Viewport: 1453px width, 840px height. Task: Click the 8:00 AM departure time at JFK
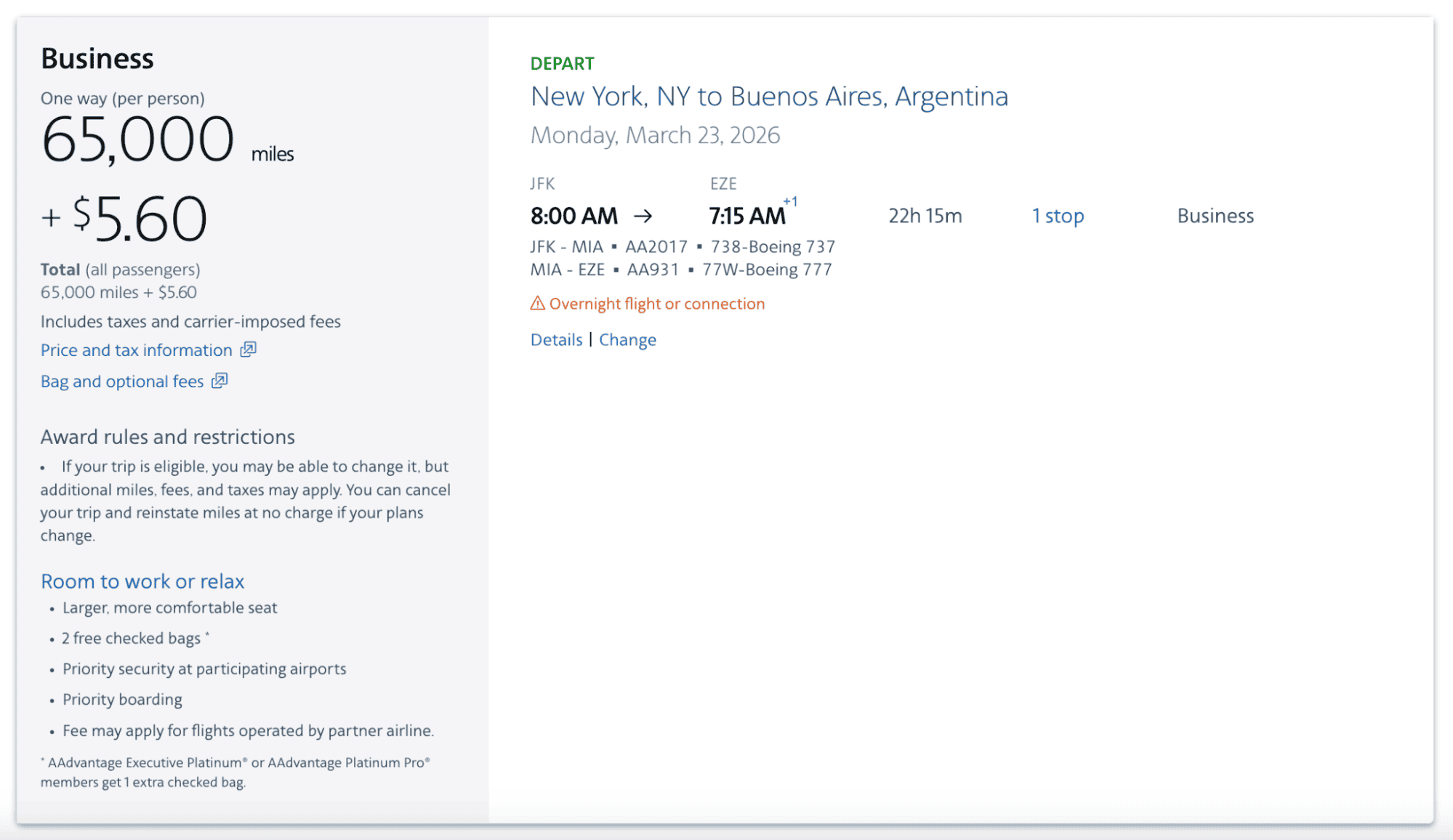pyautogui.click(x=573, y=215)
